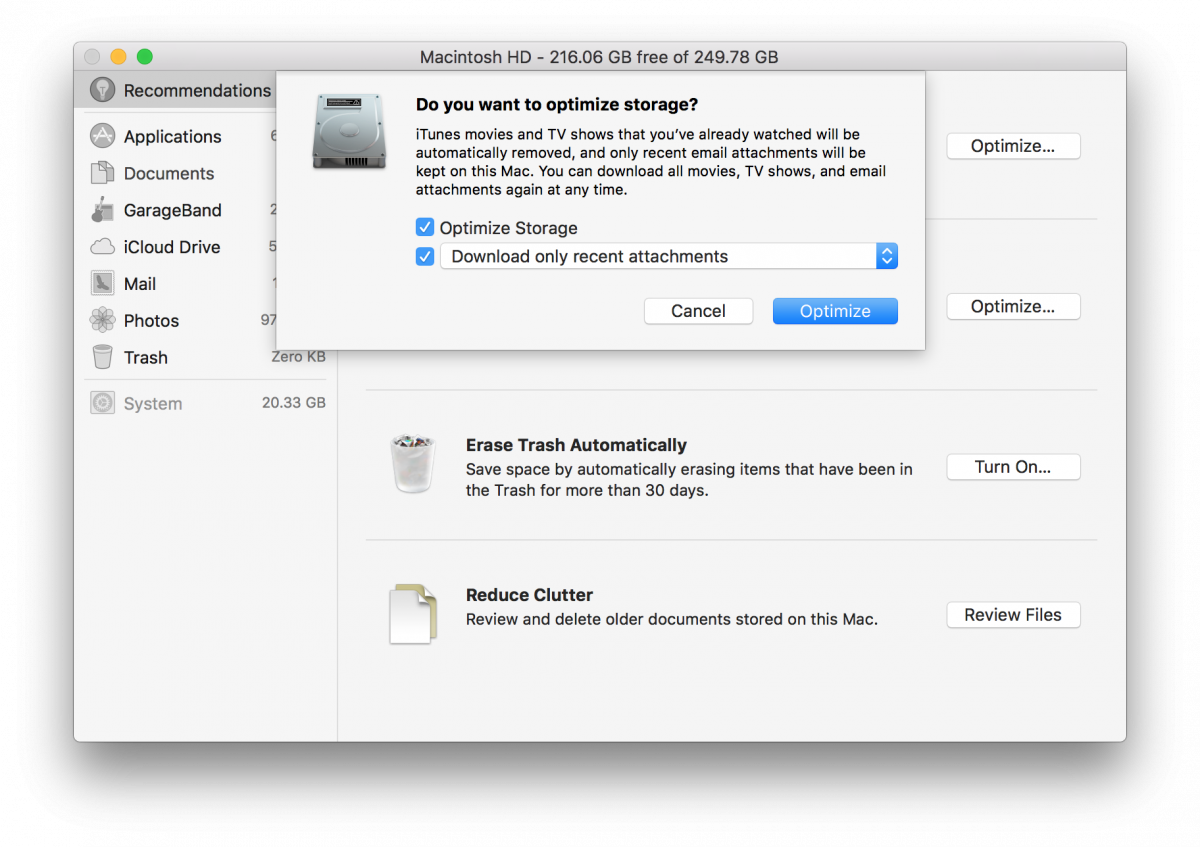Click Turn On for Erase Trash Automatically
The width and height of the screenshot is (1200, 847).
point(1013,466)
